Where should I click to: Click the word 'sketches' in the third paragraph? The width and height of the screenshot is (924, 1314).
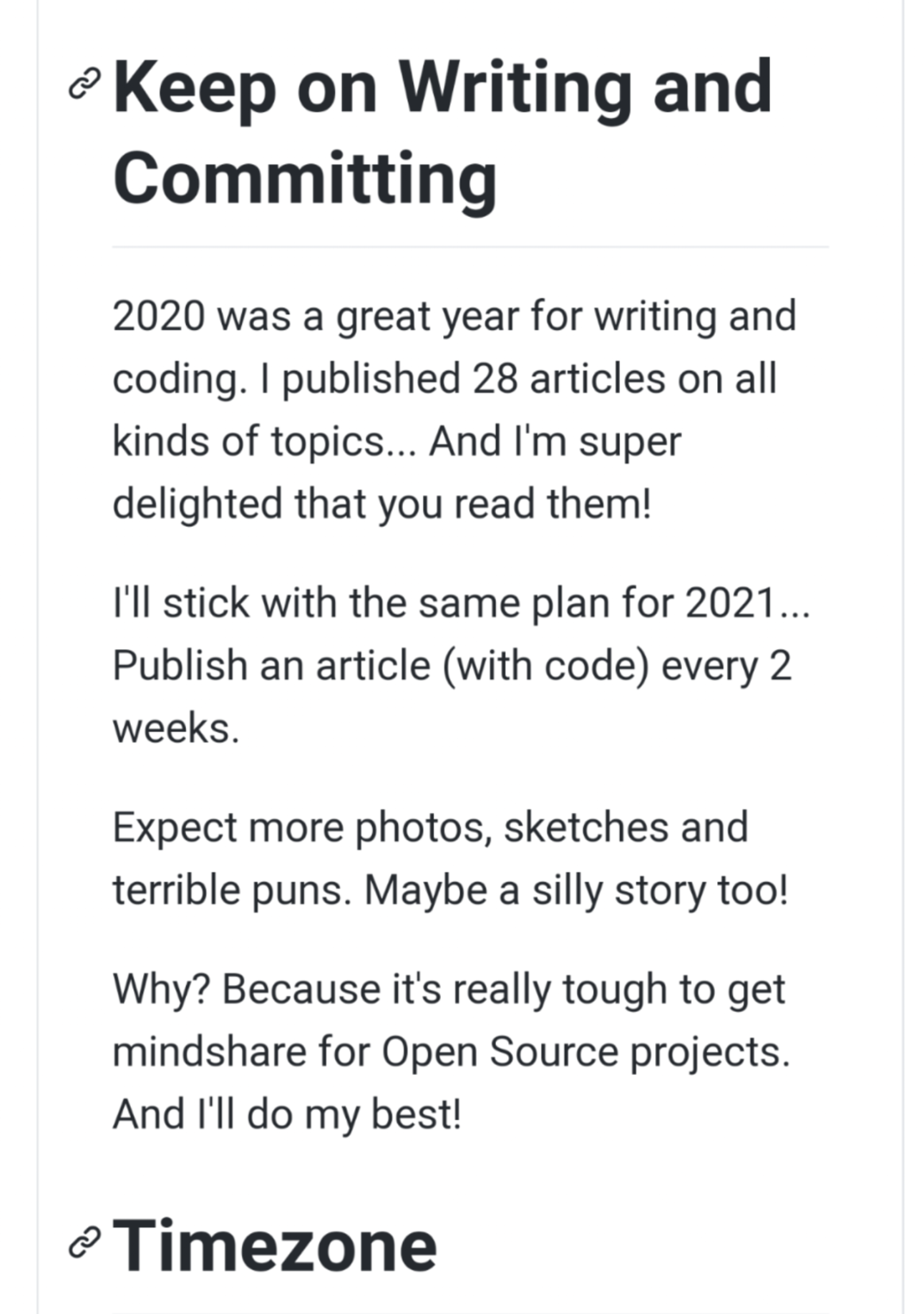tap(586, 827)
